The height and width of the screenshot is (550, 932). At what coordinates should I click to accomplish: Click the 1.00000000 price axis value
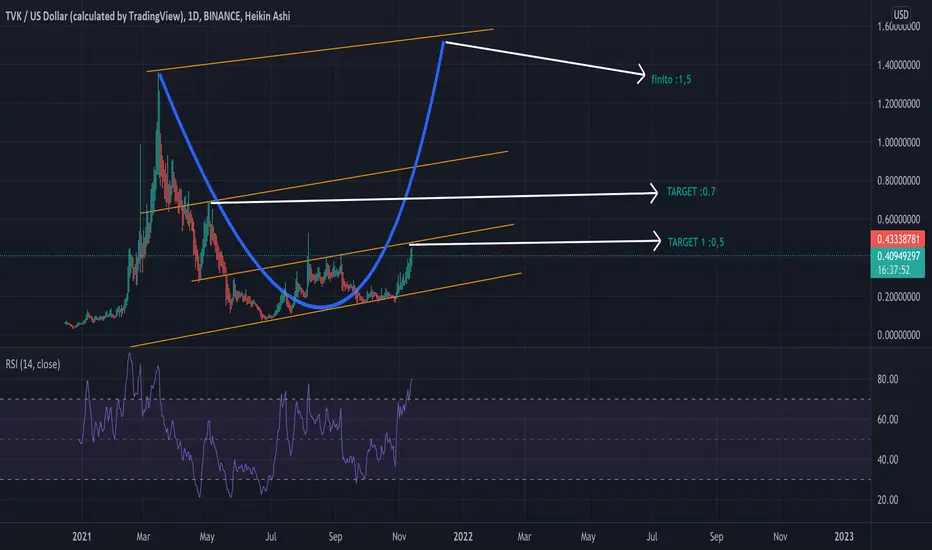pyautogui.click(x=899, y=142)
